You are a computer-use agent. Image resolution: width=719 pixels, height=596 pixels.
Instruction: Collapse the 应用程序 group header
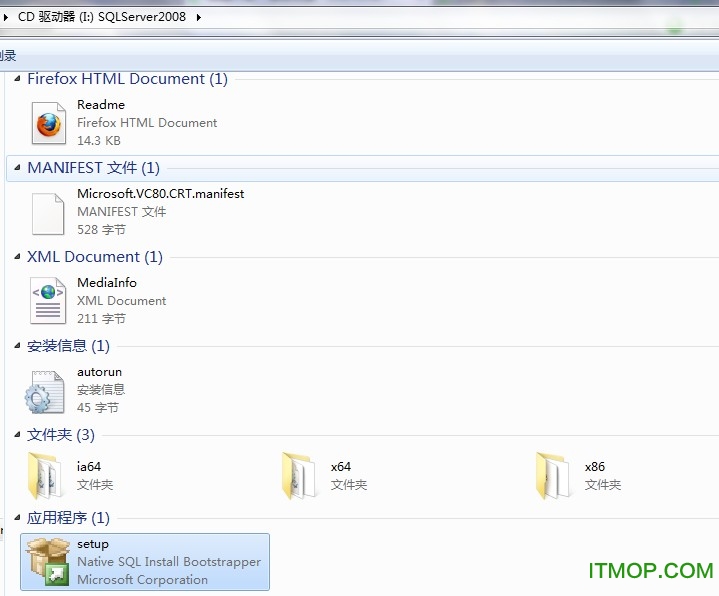pos(17,518)
